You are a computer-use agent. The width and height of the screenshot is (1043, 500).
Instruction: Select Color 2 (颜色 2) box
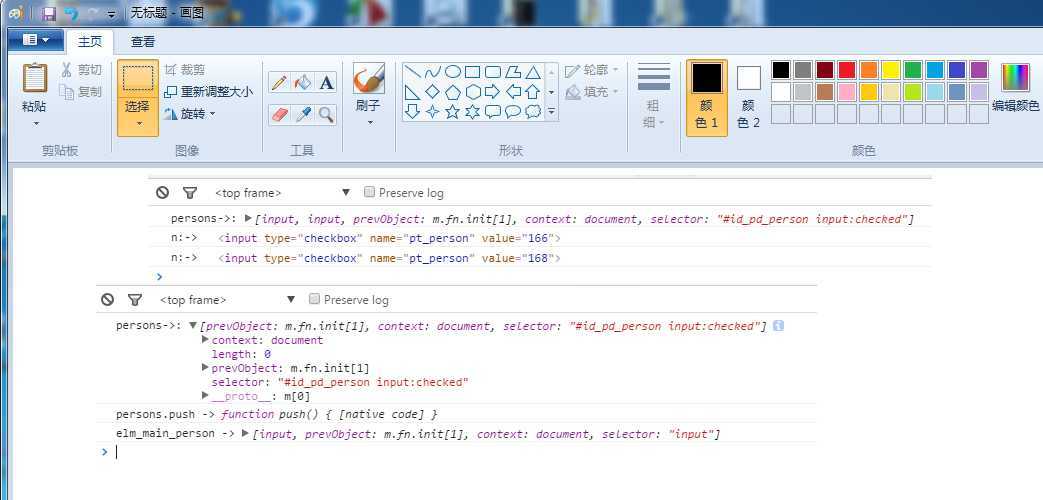(748, 98)
